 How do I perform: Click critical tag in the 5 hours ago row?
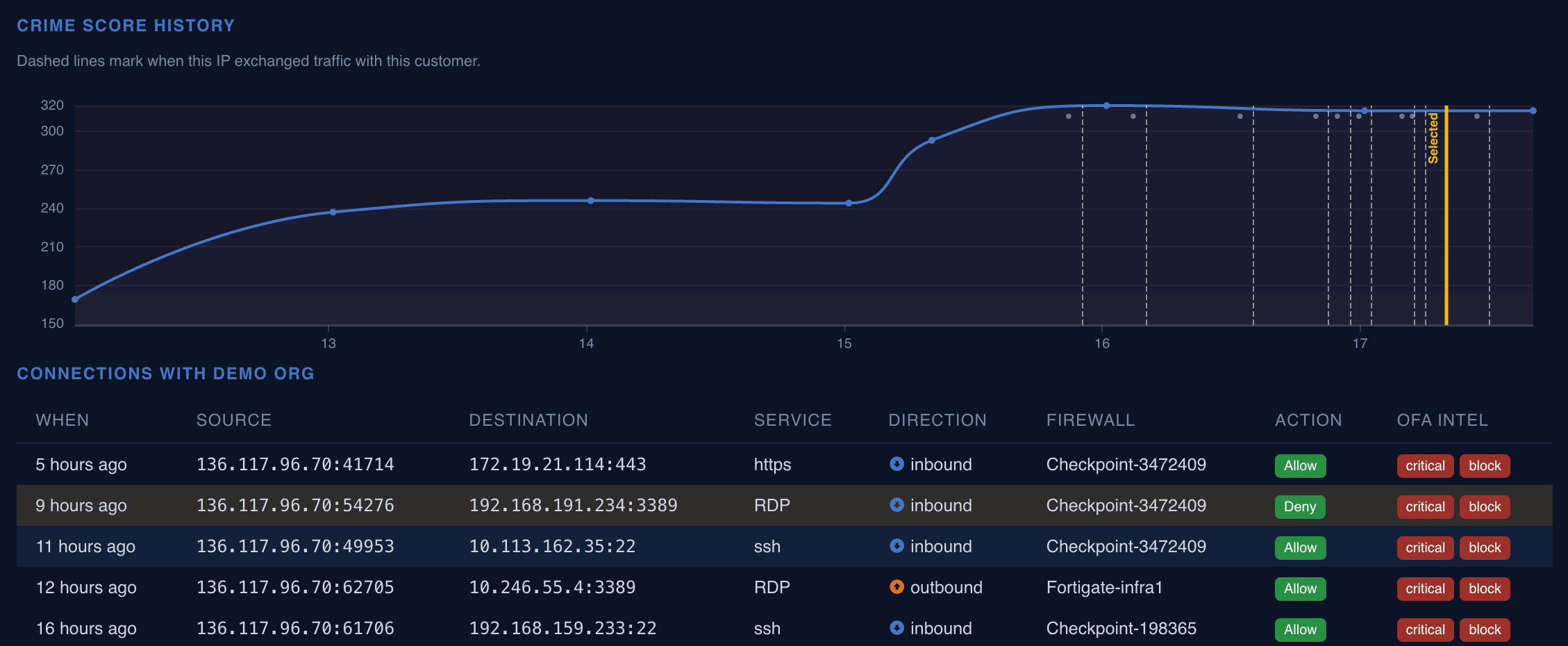point(1425,465)
